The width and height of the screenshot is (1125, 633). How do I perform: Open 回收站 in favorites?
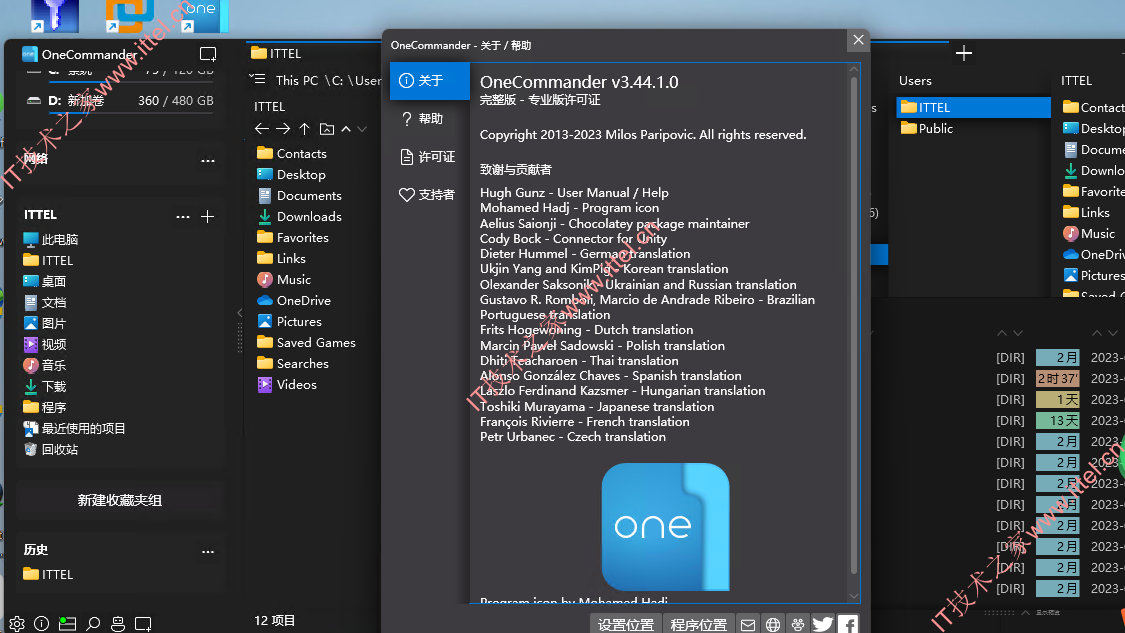pos(51,449)
